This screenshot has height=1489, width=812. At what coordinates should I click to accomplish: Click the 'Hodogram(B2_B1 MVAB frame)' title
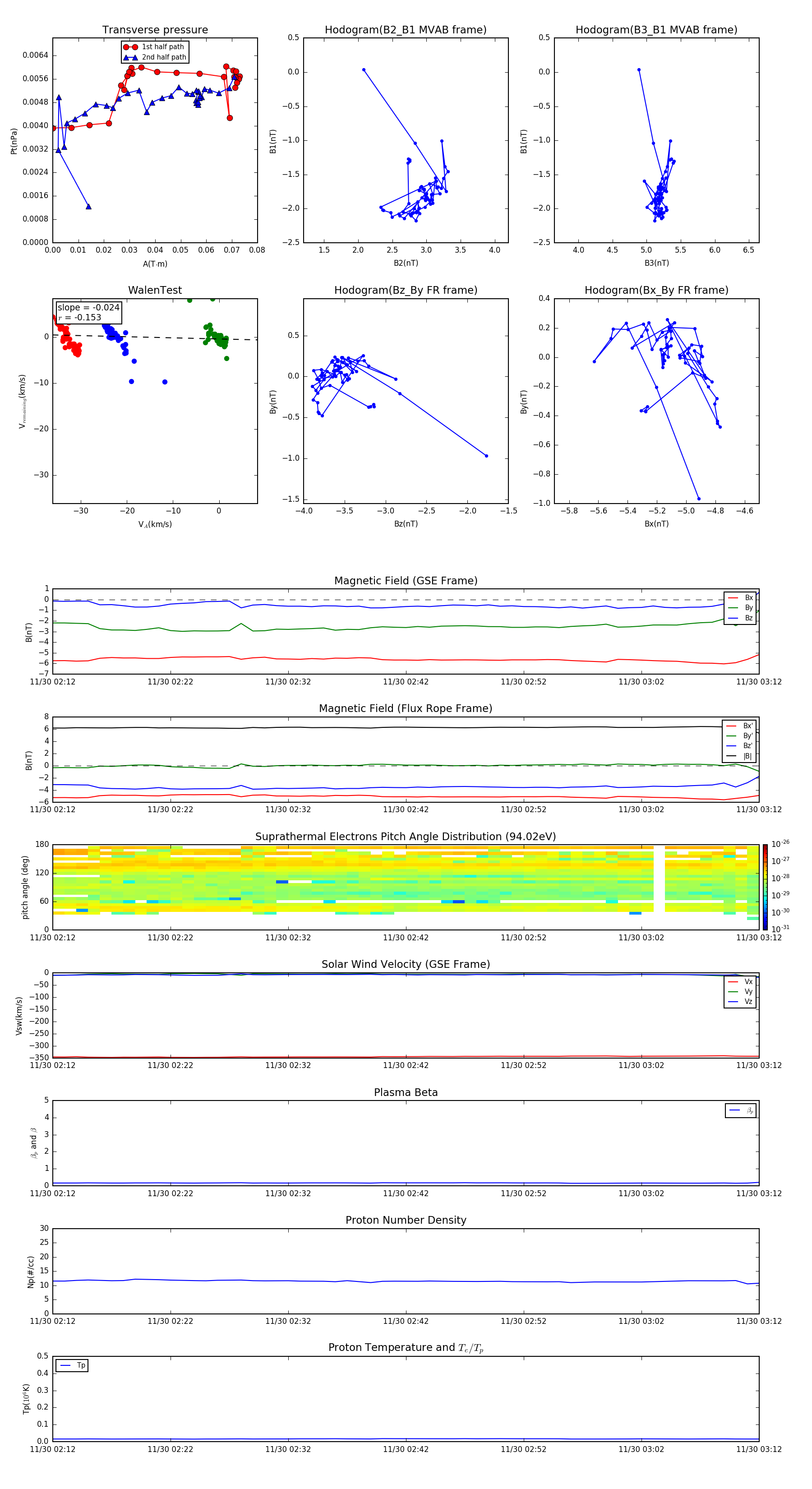pos(406,29)
